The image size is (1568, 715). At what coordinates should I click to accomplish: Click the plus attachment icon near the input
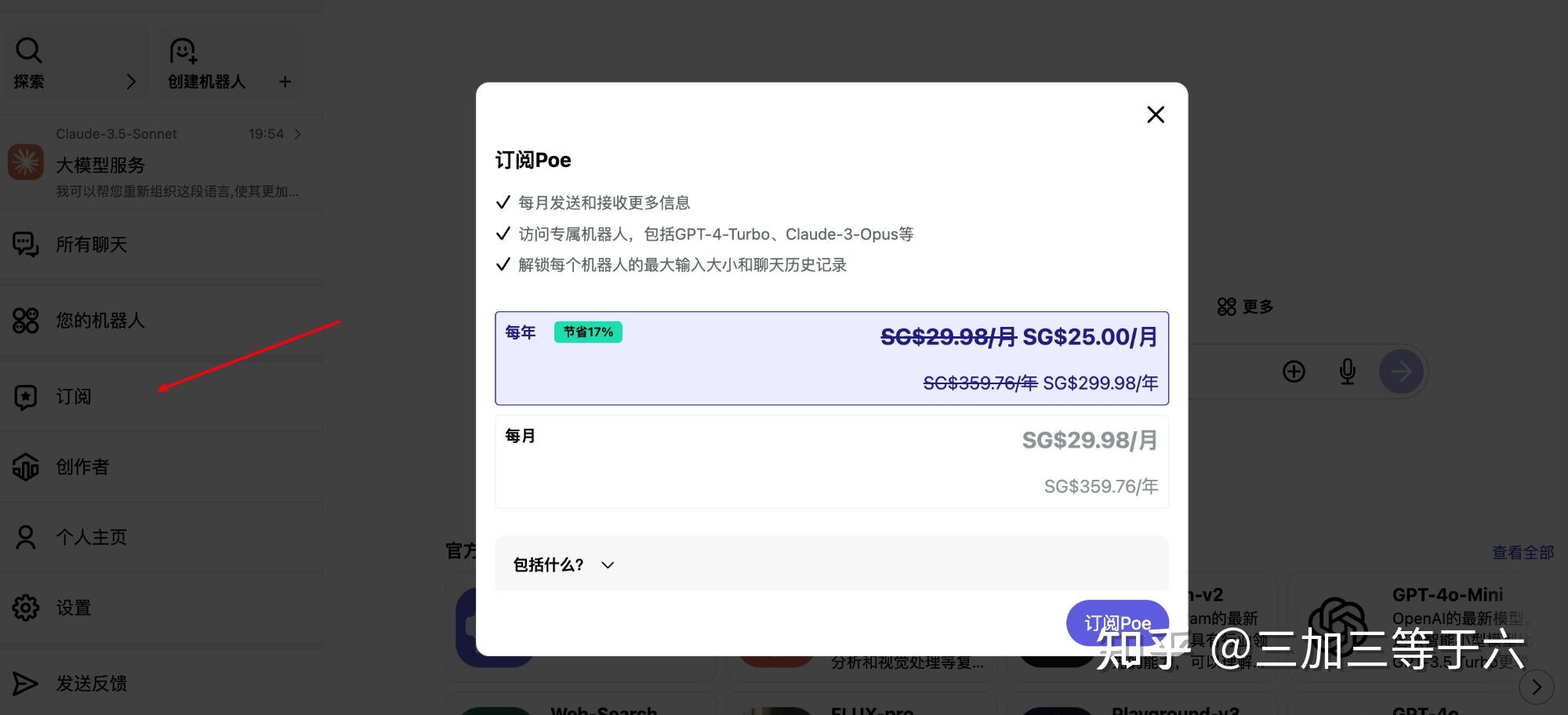tap(1294, 371)
